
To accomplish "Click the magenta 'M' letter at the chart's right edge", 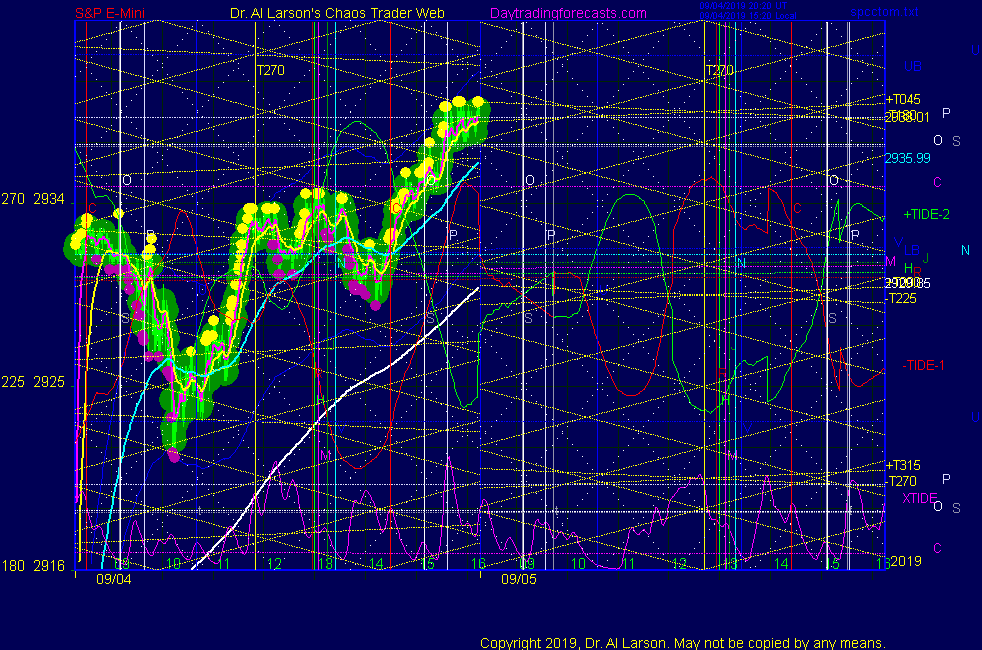I will click(x=891, y=261).
